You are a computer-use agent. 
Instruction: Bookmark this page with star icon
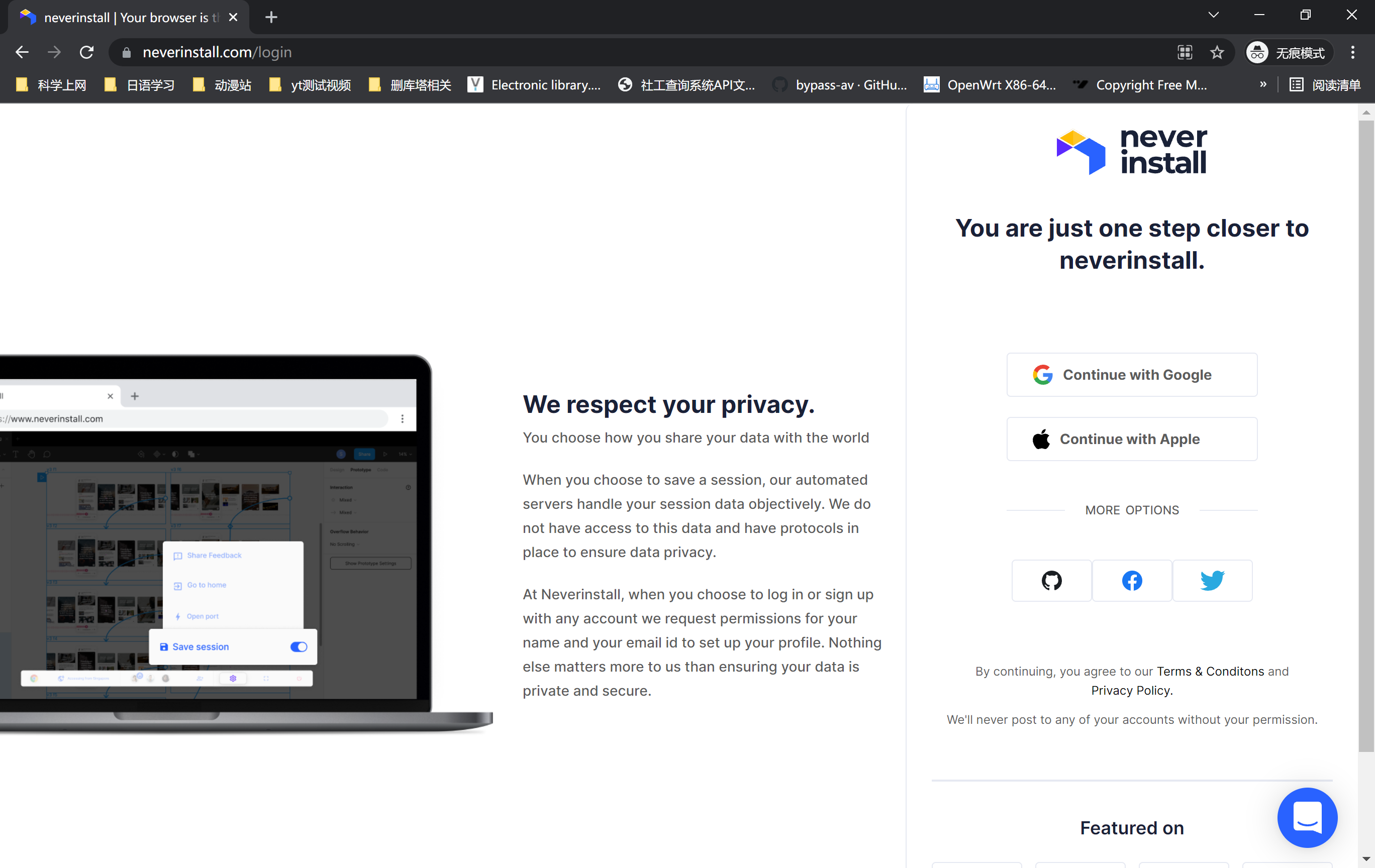pos(1217,53)
